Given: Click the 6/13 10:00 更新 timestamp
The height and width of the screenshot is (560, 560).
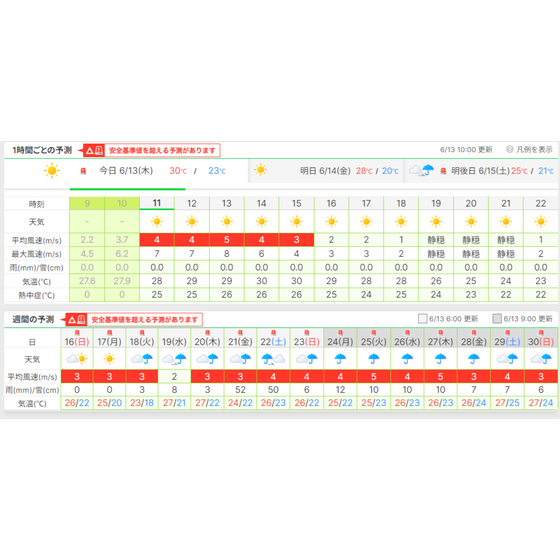Looking at the screenshot, I should (466, 149).
